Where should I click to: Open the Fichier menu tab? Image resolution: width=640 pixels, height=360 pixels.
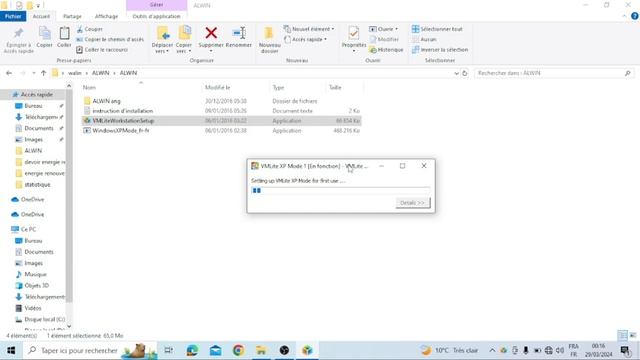coord(13,16)
